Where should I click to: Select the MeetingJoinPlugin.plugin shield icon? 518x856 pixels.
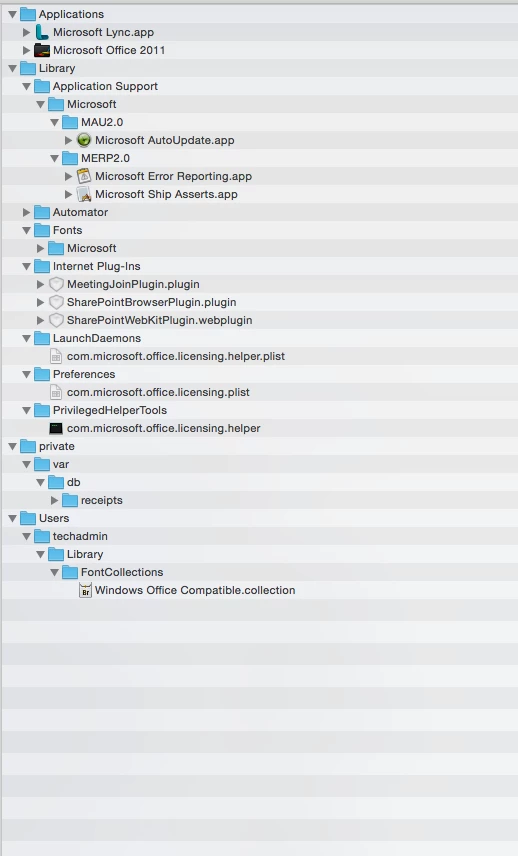coord(56,284)
